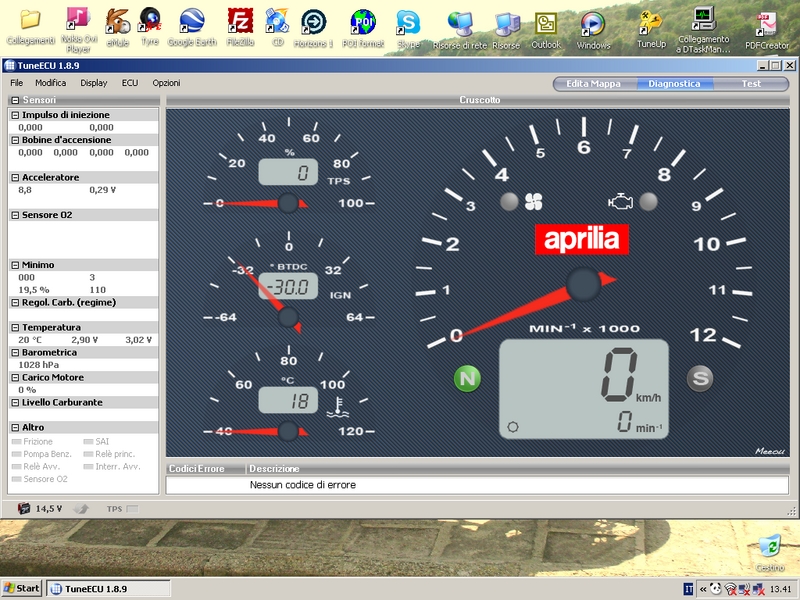Click the aprilia logo on the tachometer
The height and width of the screenshot is (600, 800).
click(582, 239)
